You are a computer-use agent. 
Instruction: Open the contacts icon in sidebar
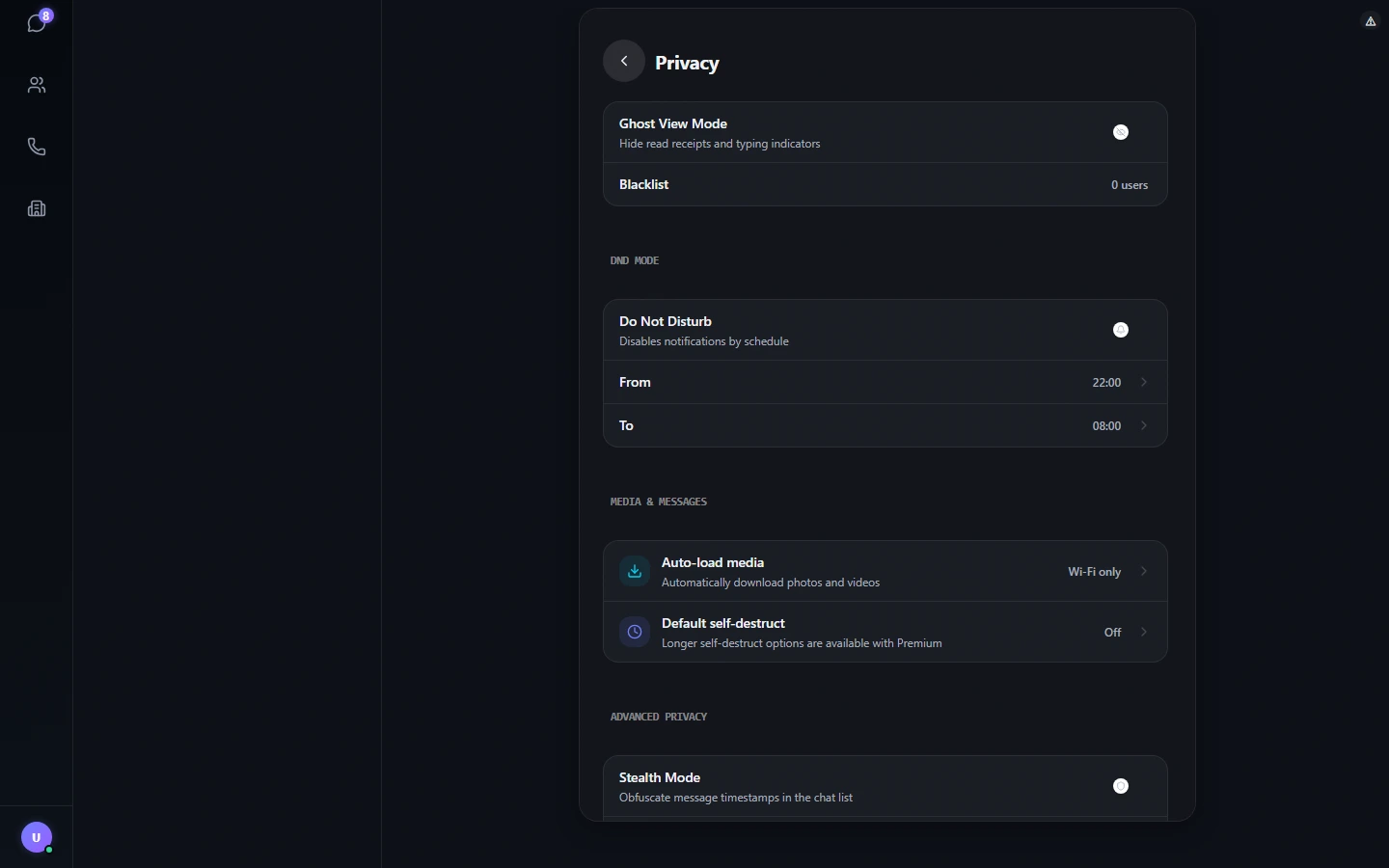[x=37, y=85]
